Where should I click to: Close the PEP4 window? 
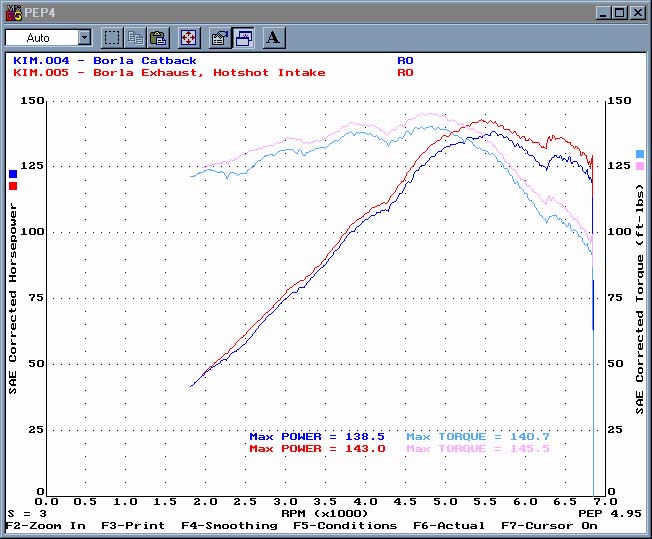point(637,13)
